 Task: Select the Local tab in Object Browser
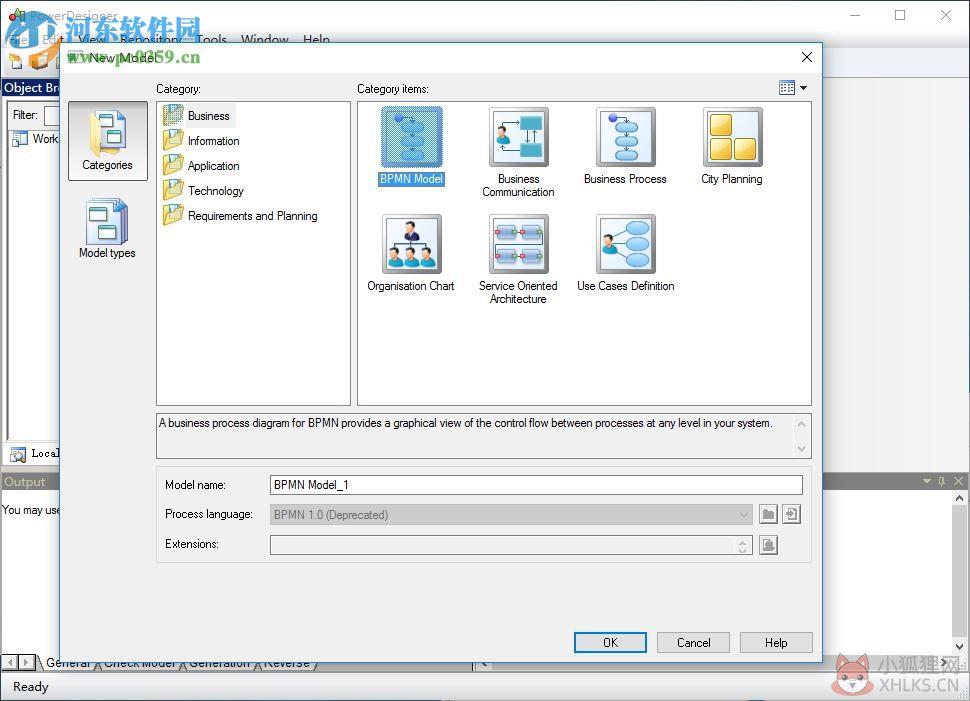pos(35,454)
